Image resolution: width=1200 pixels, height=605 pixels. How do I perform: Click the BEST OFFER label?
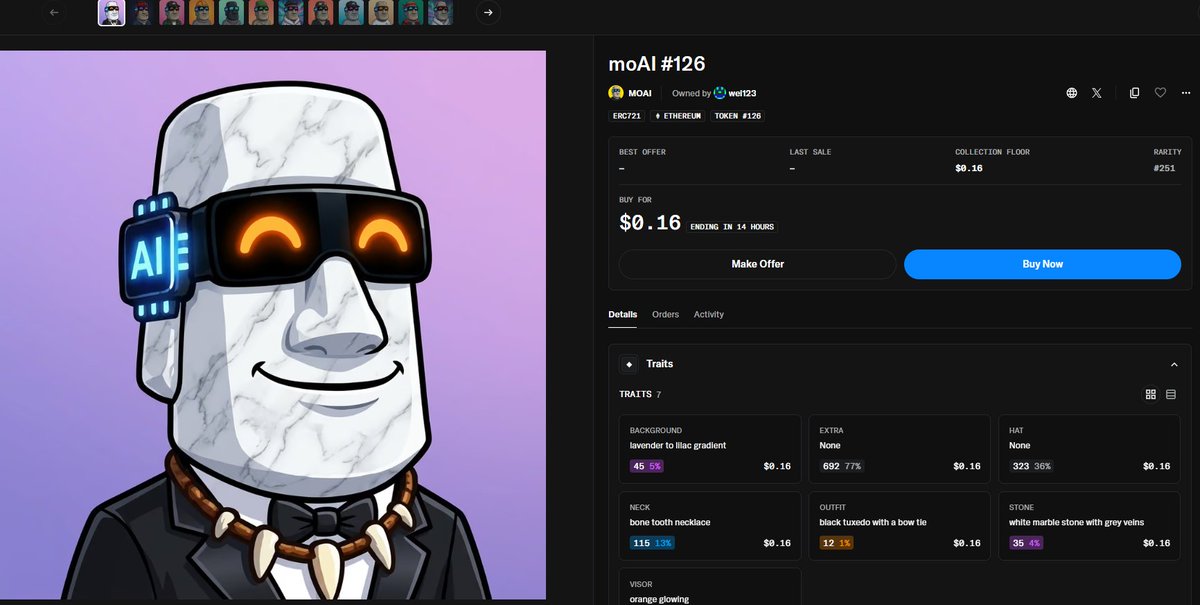(x=642, y=152)
